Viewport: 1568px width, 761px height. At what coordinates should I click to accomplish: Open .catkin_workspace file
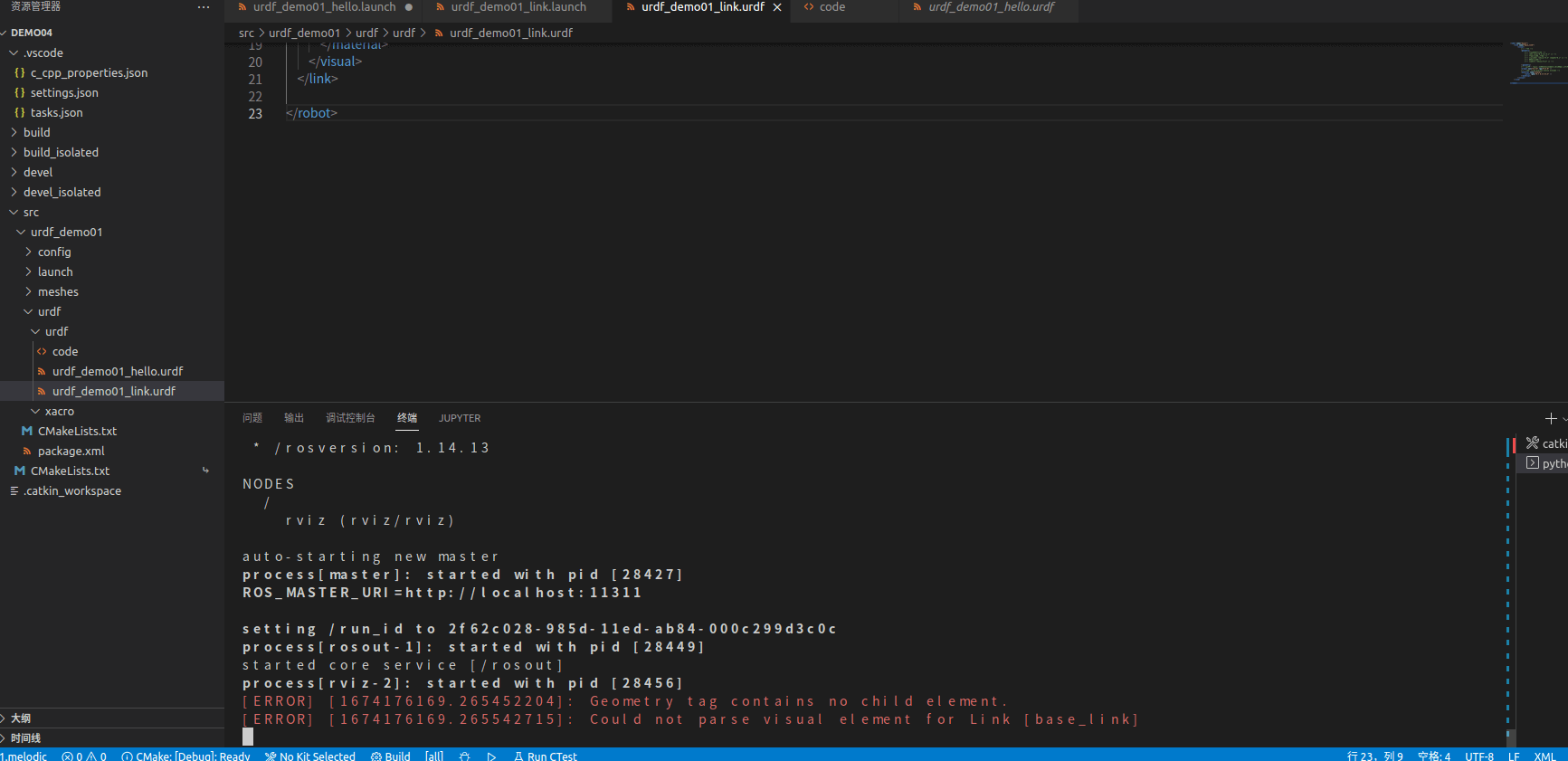click(112, 490)
